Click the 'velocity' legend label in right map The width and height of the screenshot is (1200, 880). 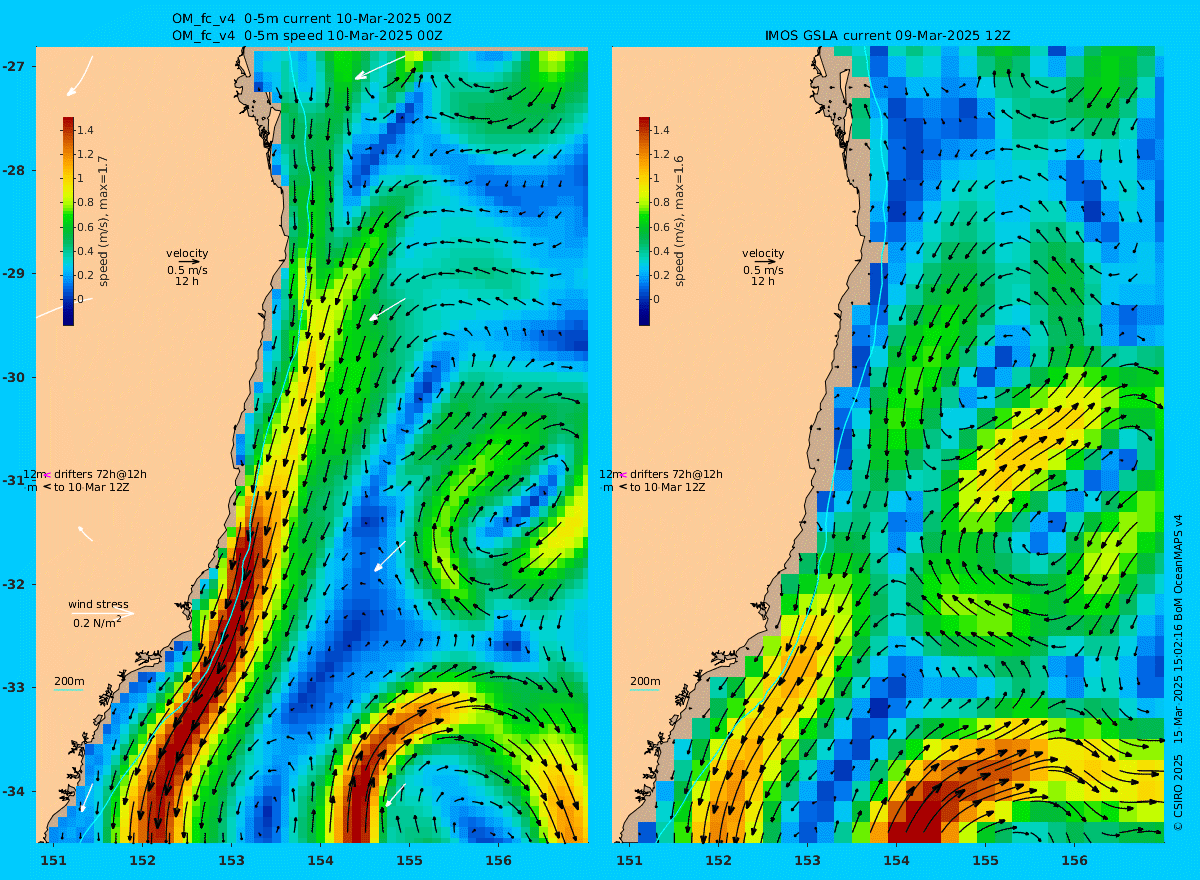[x=763, y=253]
